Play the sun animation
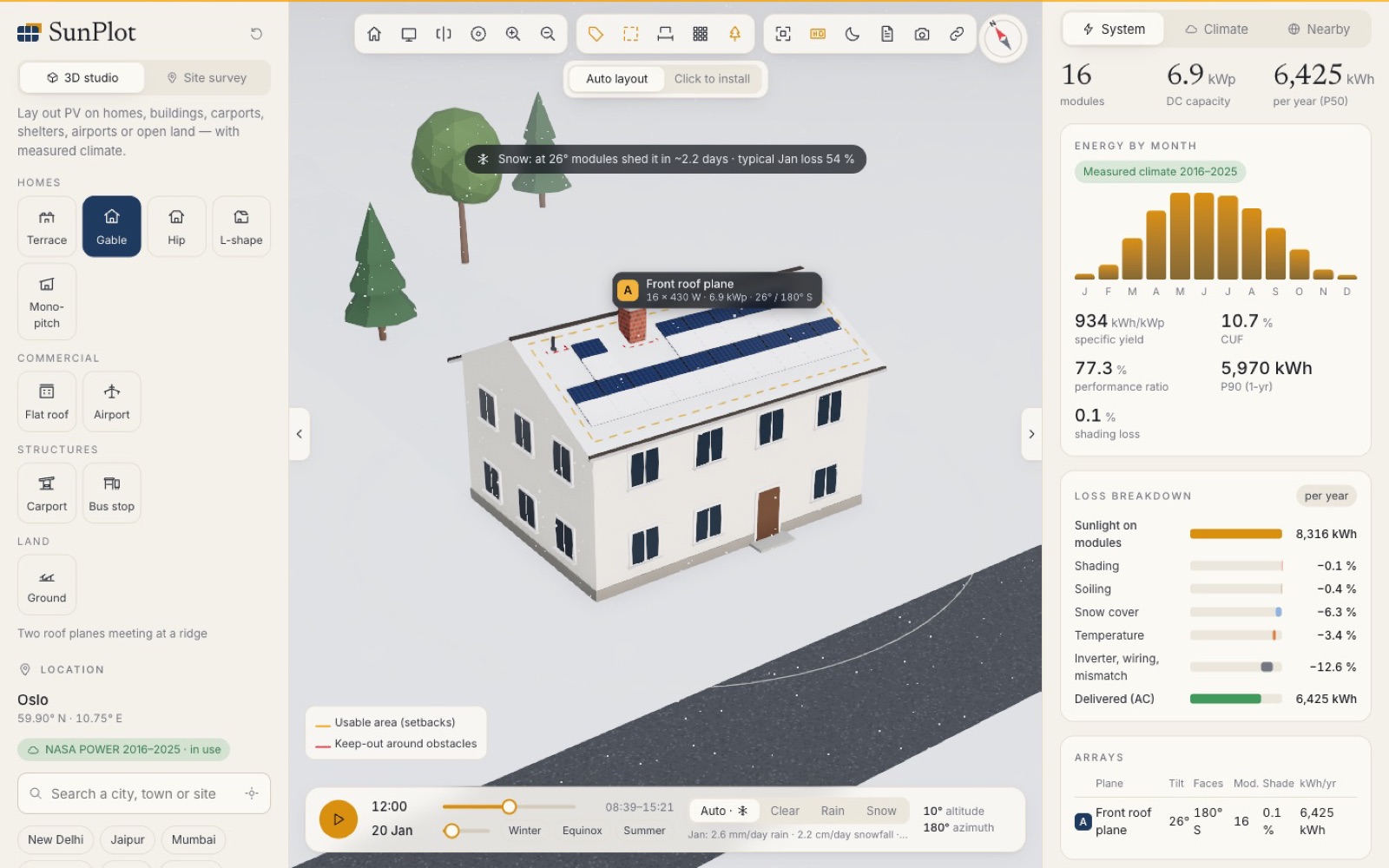Image resolution: width=1389 pixels, height=868 pixels. coord(339,819)
